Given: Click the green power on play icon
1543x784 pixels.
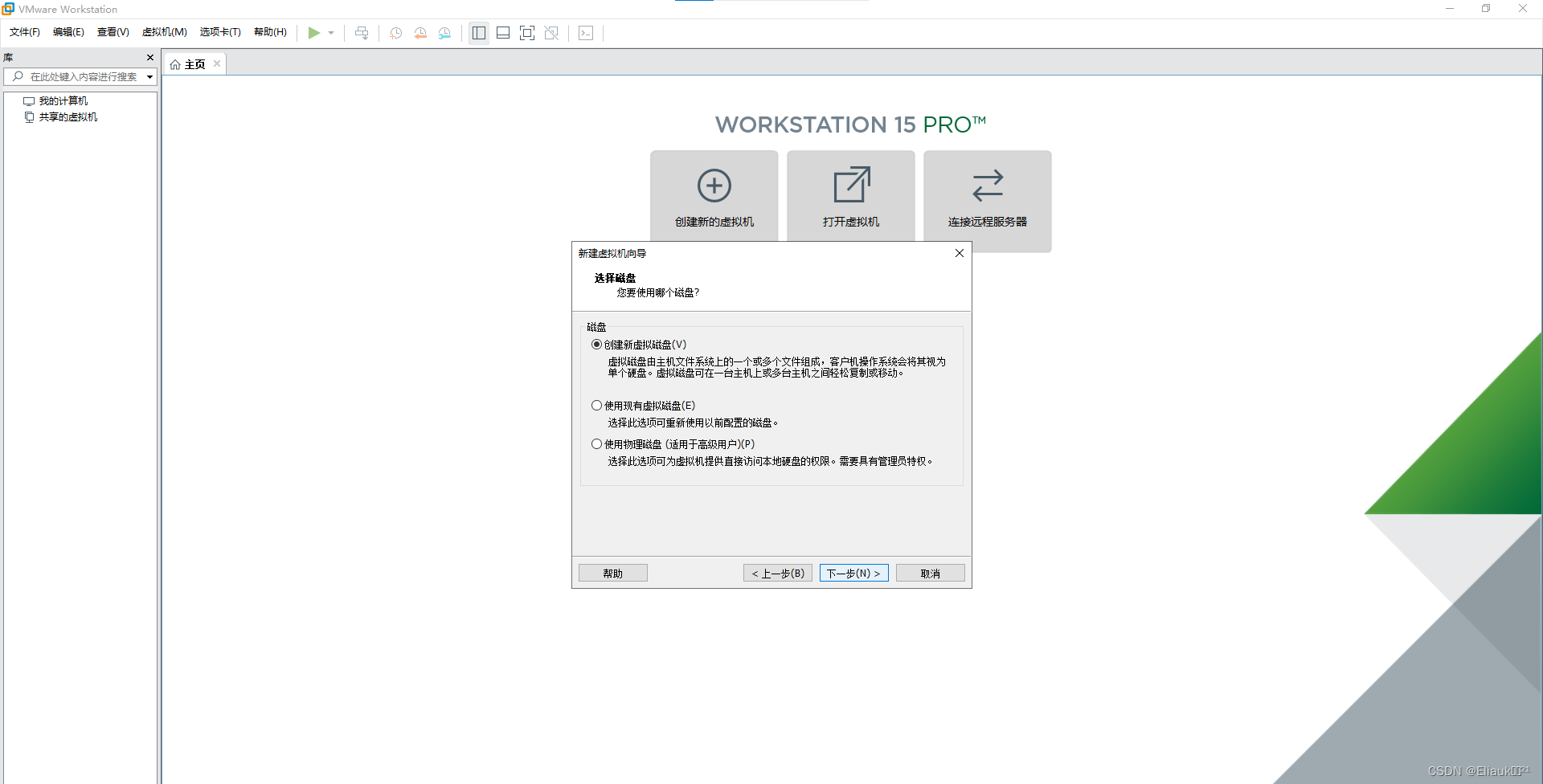Looking at the screenshot, I should pyautogui.click(x=314, y=33).
